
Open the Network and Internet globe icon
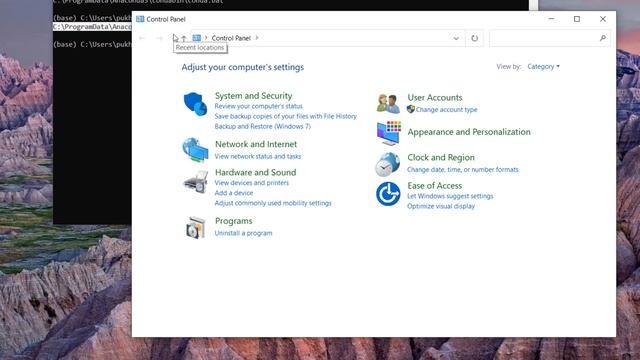click(195, 150)
